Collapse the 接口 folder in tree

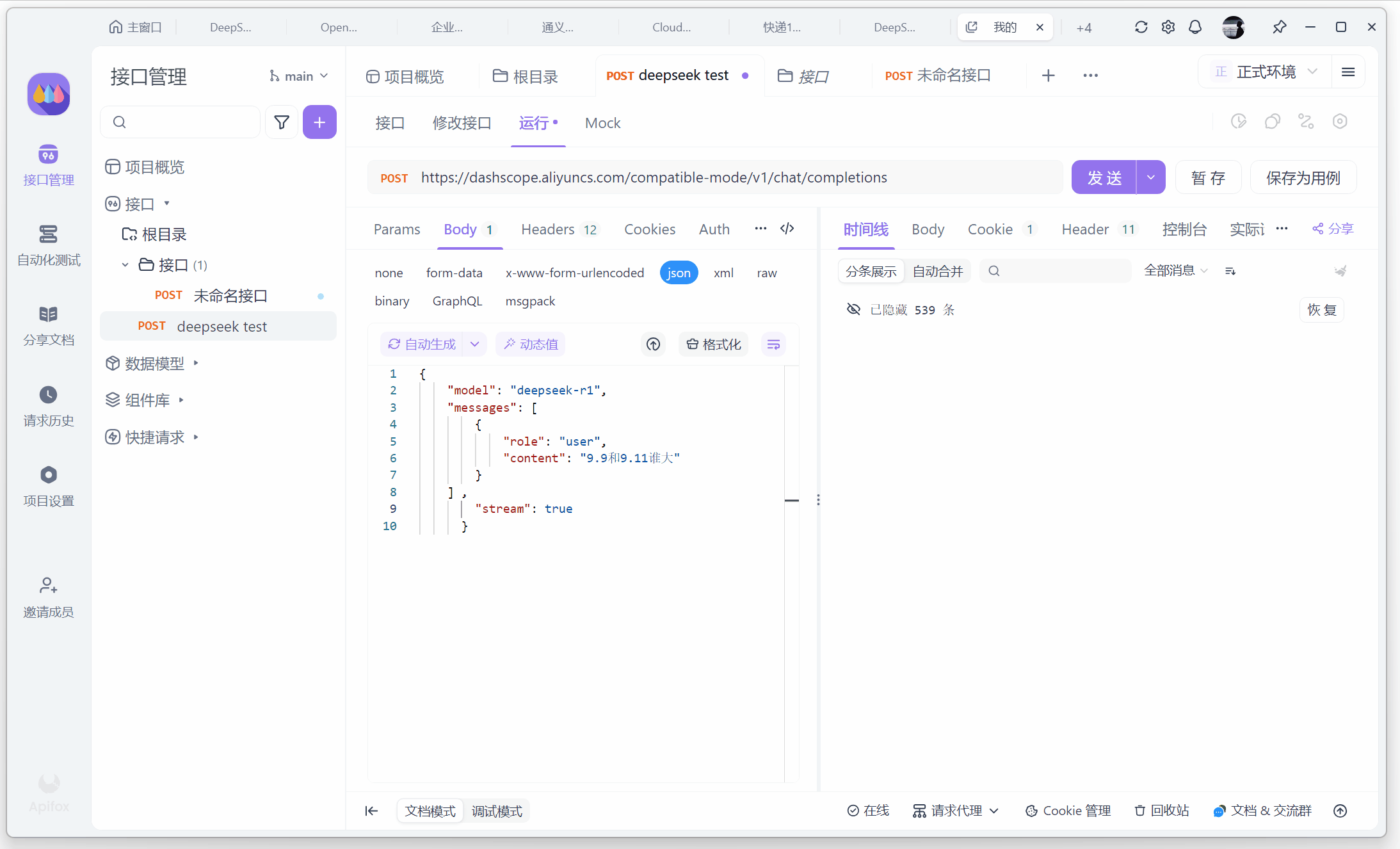click(125, 265)
